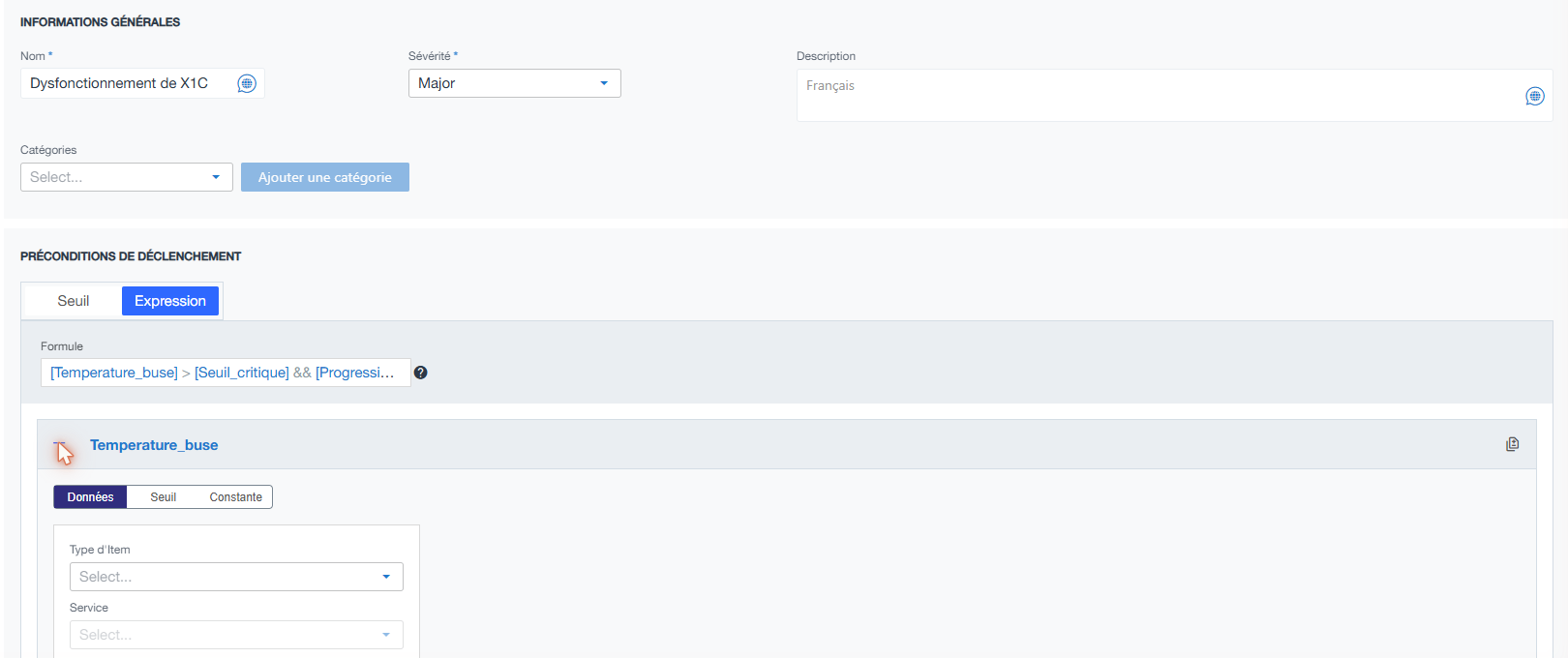Open the globe translation icon in Description box
This screenshot has height=658, width=1568.
[x=1535, y=96]
